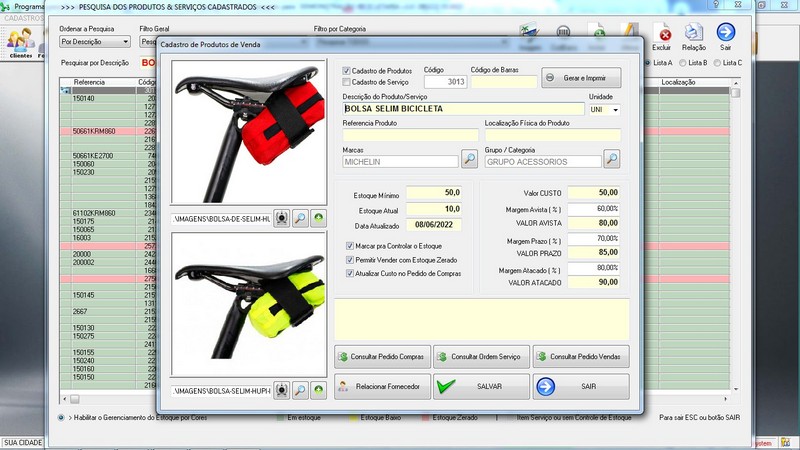
Task: Select the Lista A radio option
Action: click(648, 63)
